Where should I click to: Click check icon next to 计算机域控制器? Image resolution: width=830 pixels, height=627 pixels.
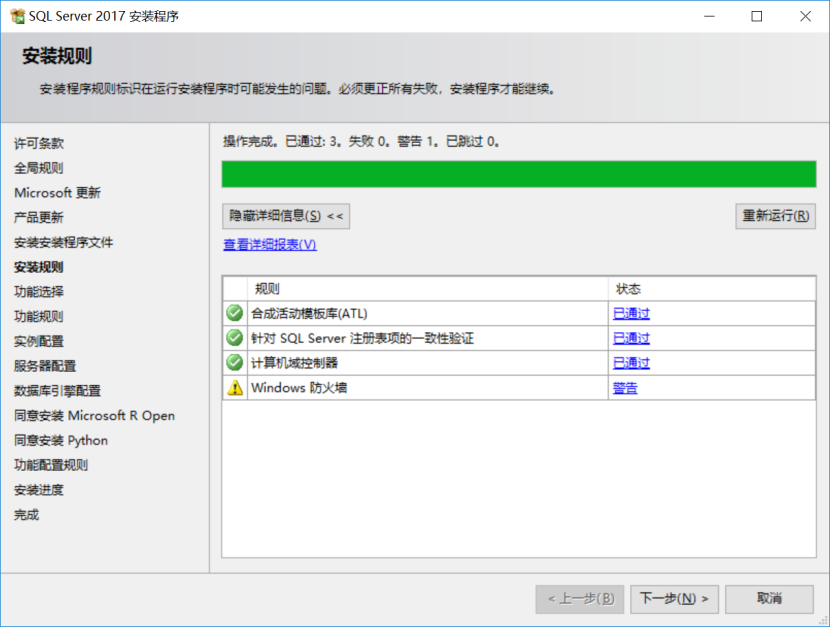click(234, 363)
